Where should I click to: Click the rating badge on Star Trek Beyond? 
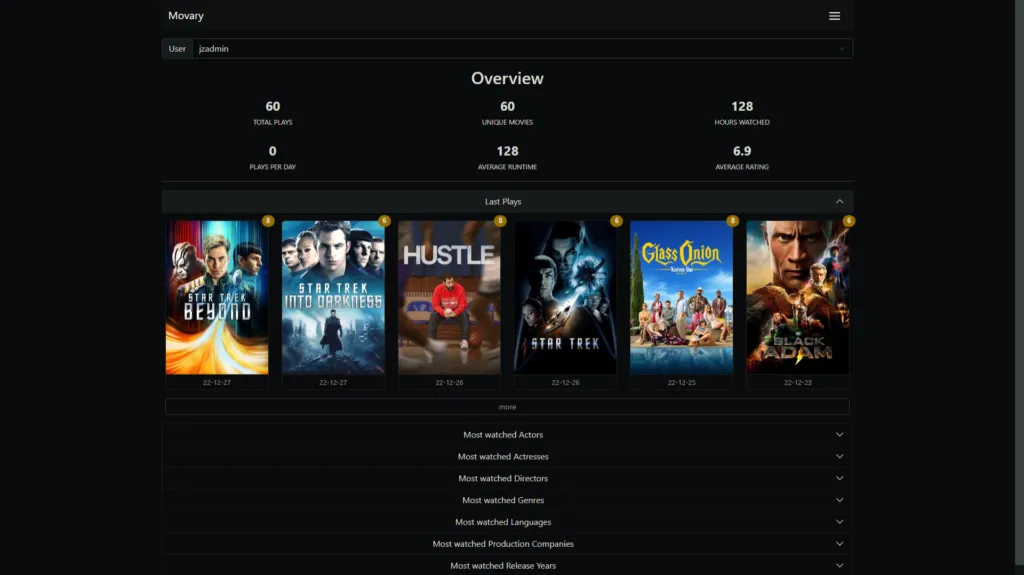[x=268, y=221]
